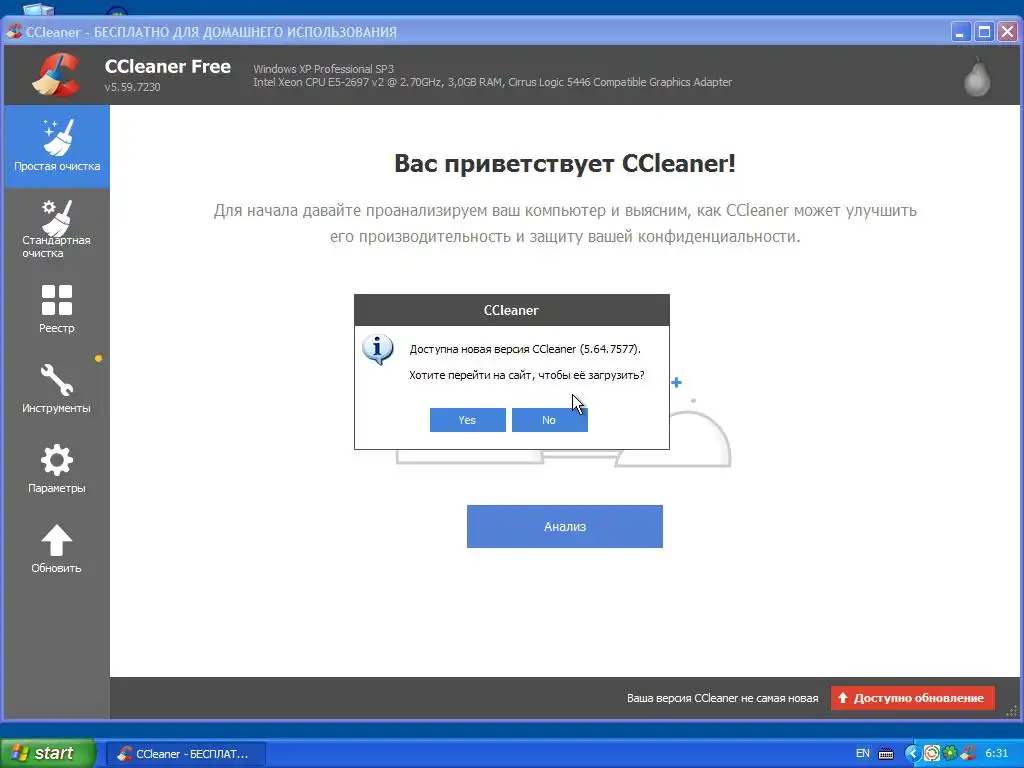1024x768 pixels.
Task: Click the Windows XP Professional SP3 system info
Action: click(323, 69)
